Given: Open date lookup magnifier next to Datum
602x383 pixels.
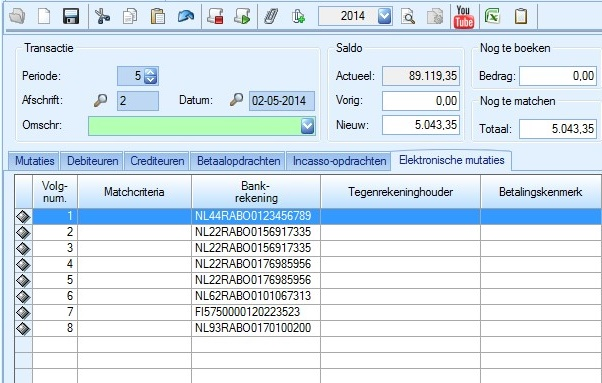Looking at the screenshot, I should [236, 100].
